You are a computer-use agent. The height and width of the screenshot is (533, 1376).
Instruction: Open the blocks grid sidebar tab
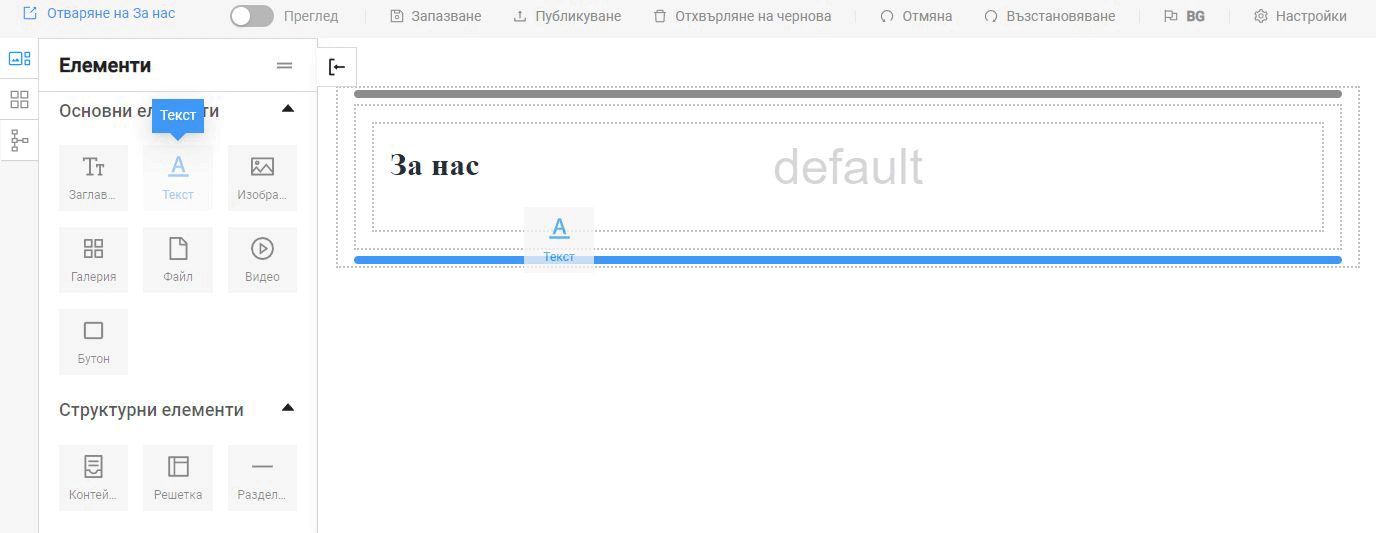point(19,99)
